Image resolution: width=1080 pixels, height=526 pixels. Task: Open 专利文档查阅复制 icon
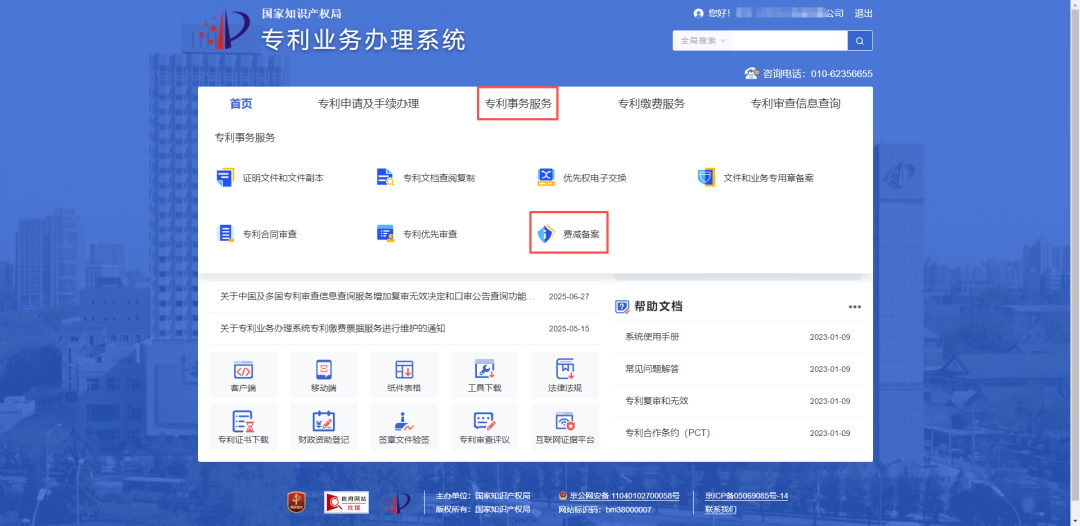385,178
